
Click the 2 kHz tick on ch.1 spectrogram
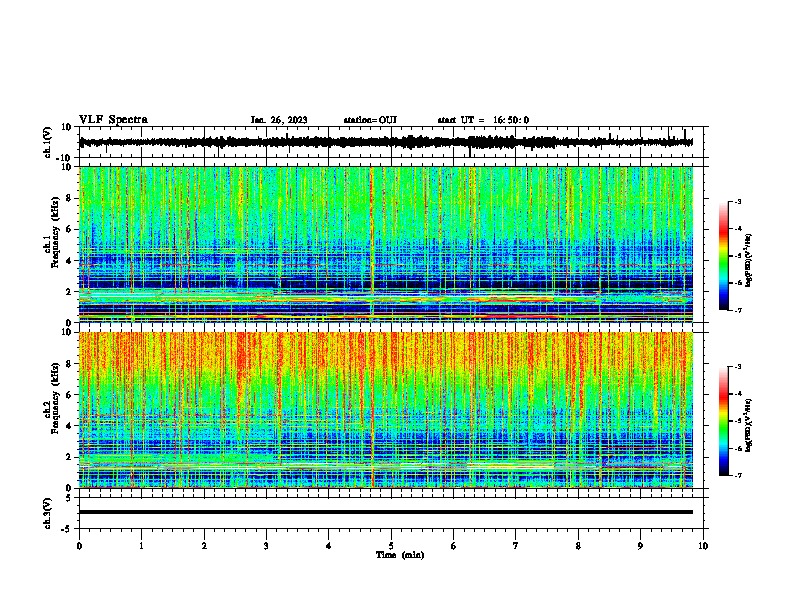tap(70, 292)
